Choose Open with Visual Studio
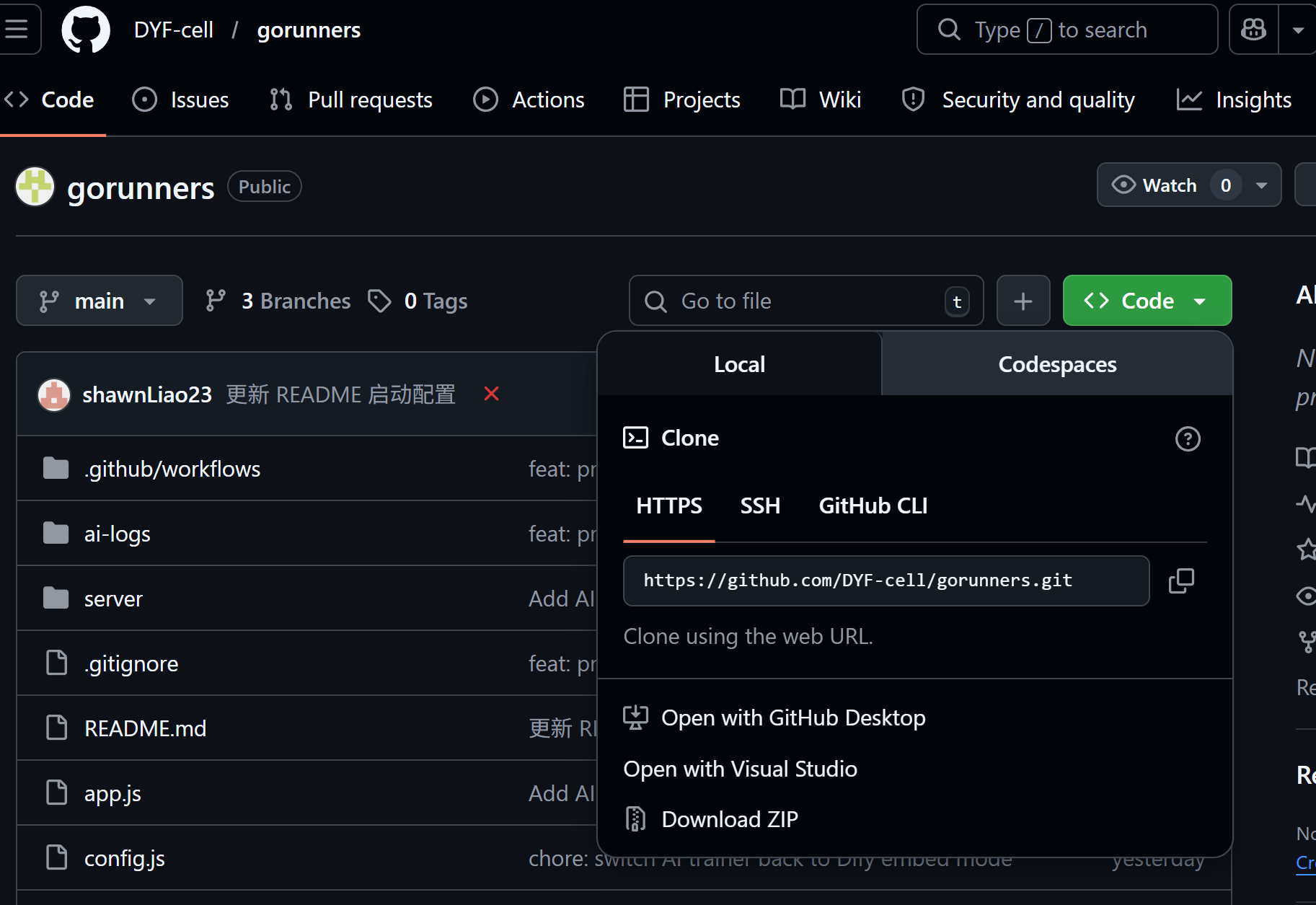This screenshot has height=905, width=1316. coord(740,769)
